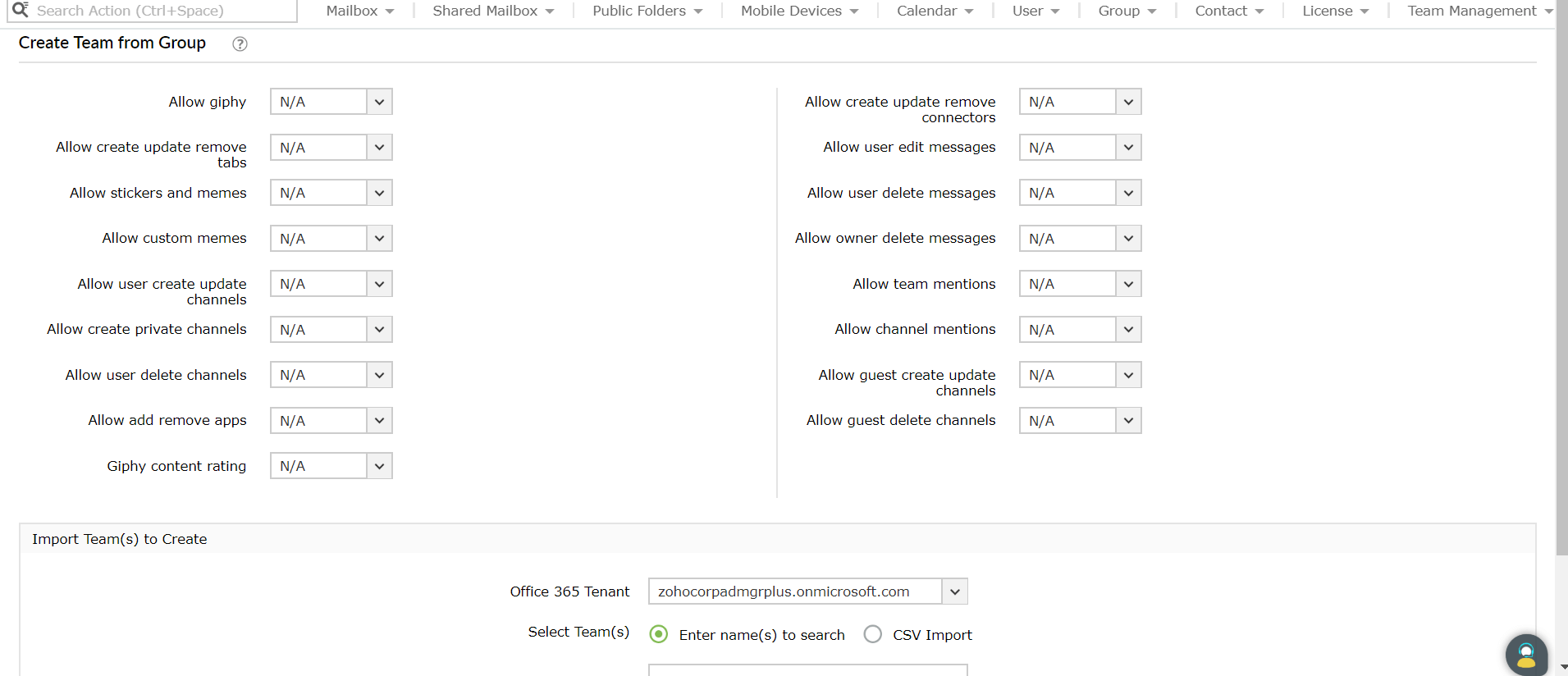Viewport: 1568px width, 676px height.
Task: Open the Mailbox menu
Action: [359, 11]
